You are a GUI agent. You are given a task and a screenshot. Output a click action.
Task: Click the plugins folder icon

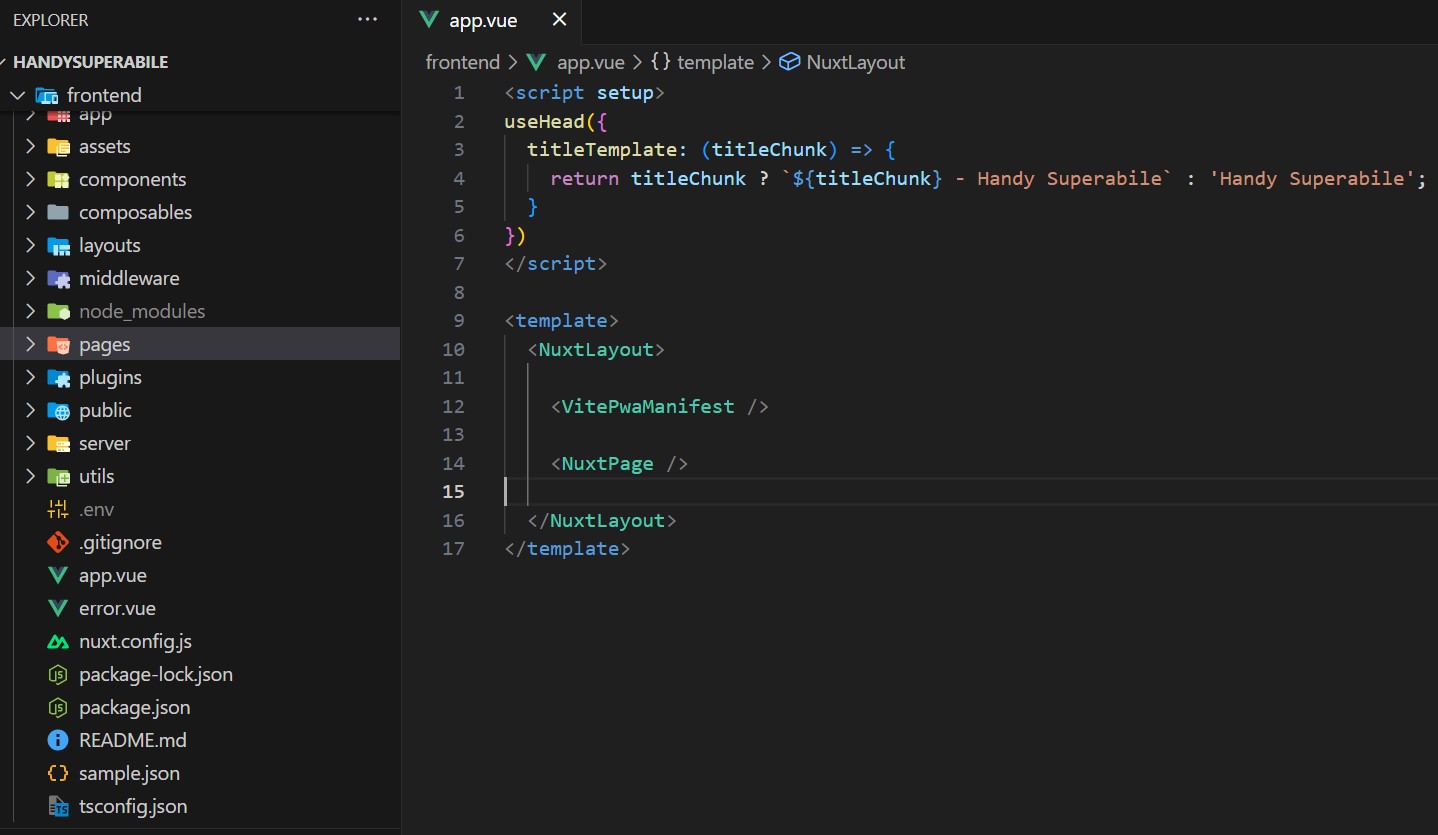(x=58, y=378)
